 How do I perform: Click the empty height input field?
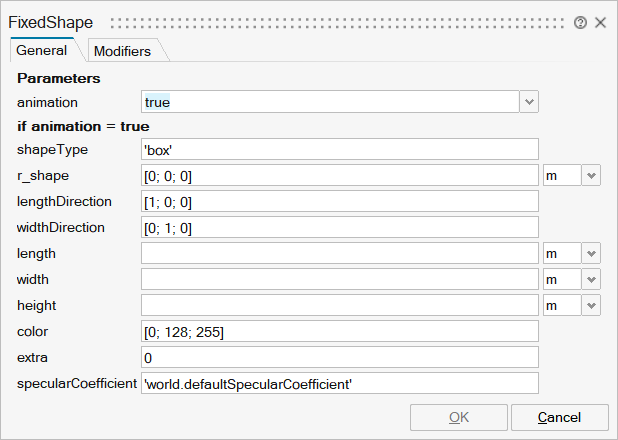pos(340,306)
